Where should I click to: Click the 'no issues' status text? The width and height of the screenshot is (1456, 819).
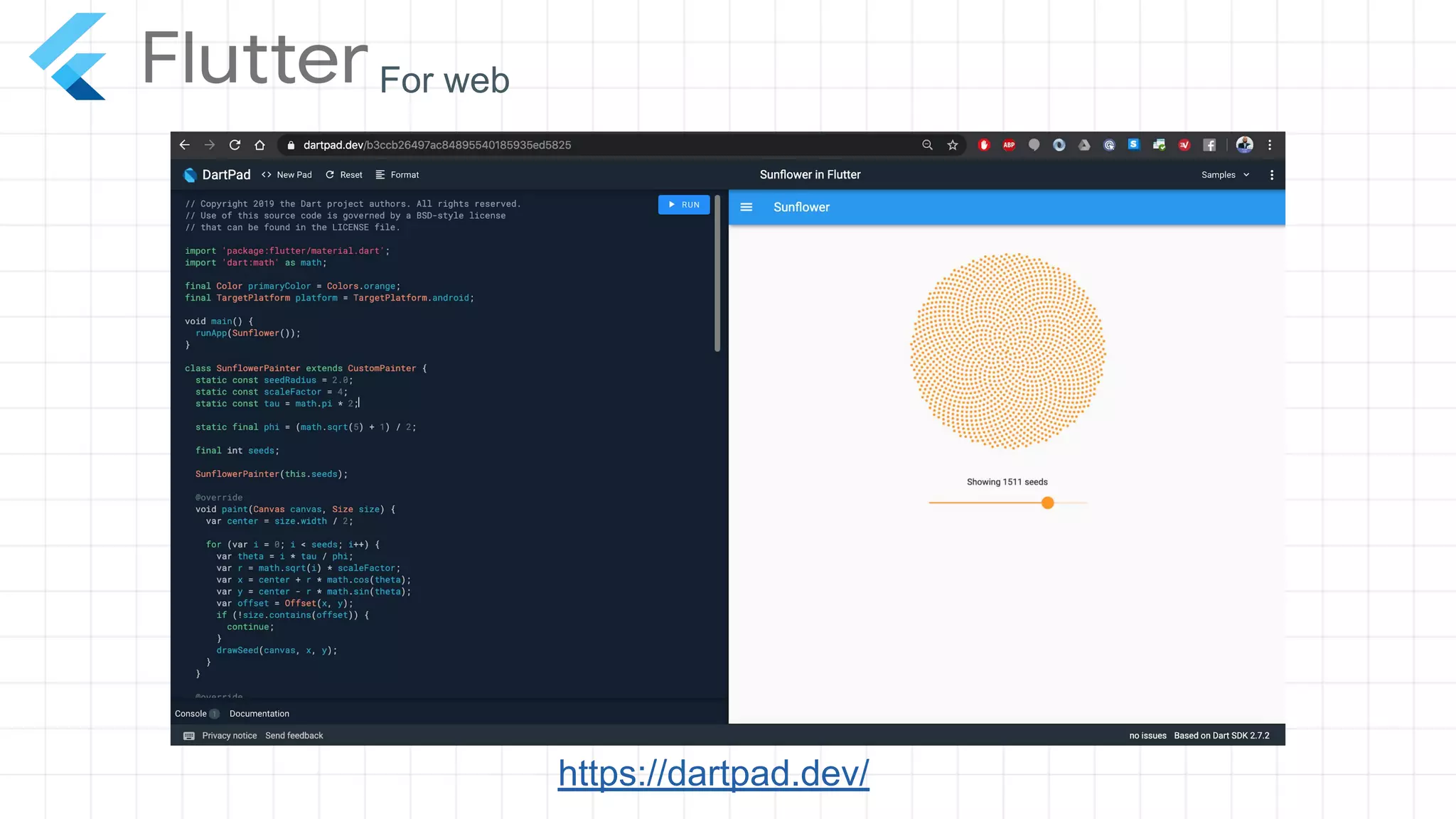(x=1148, y=736)
